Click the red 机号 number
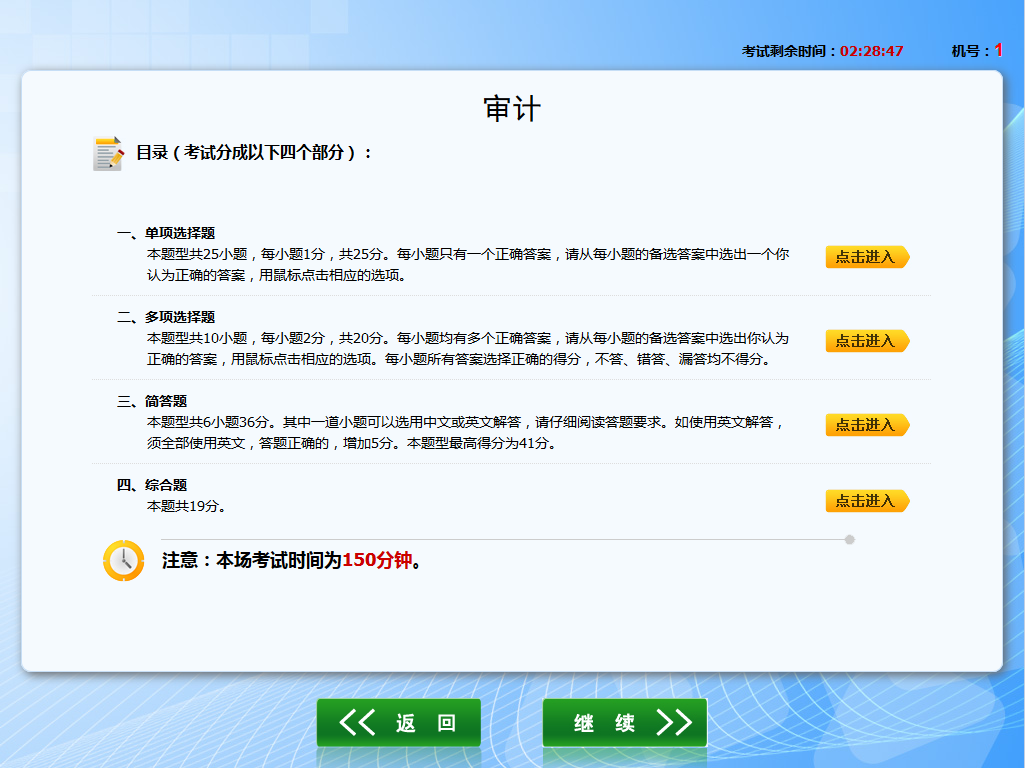 [998, 50]
